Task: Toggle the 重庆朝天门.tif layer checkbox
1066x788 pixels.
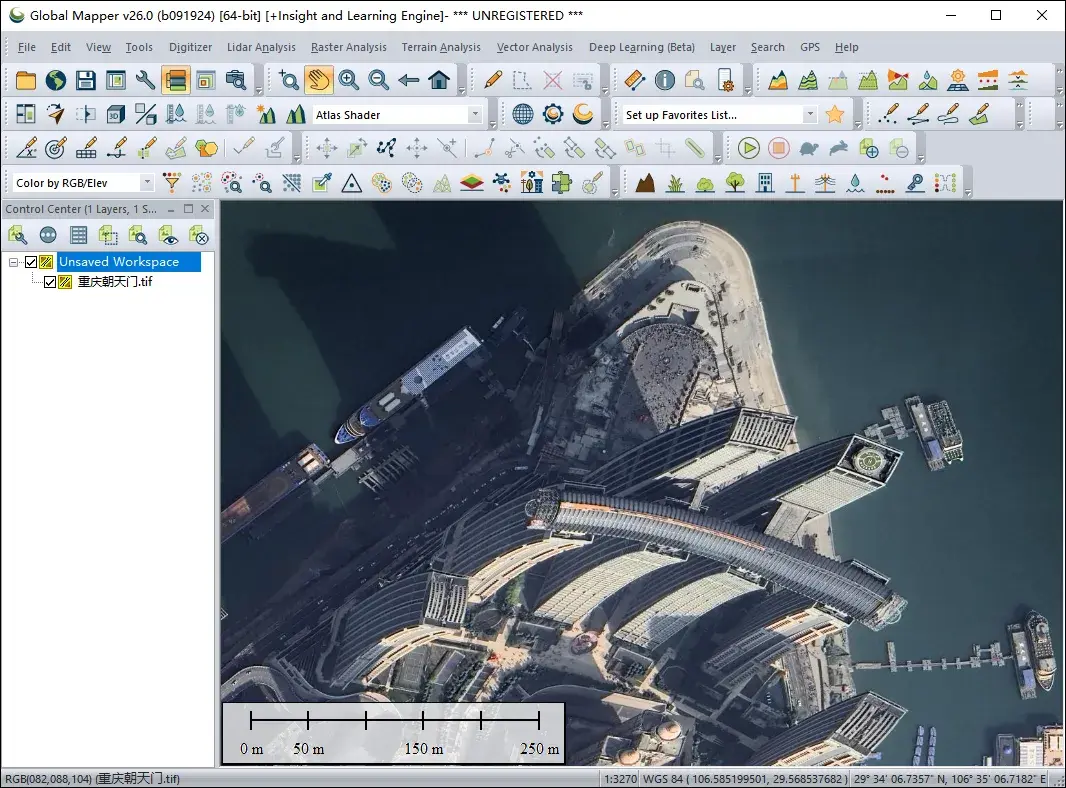Action: pyautogui.click(x=50, y=282)
